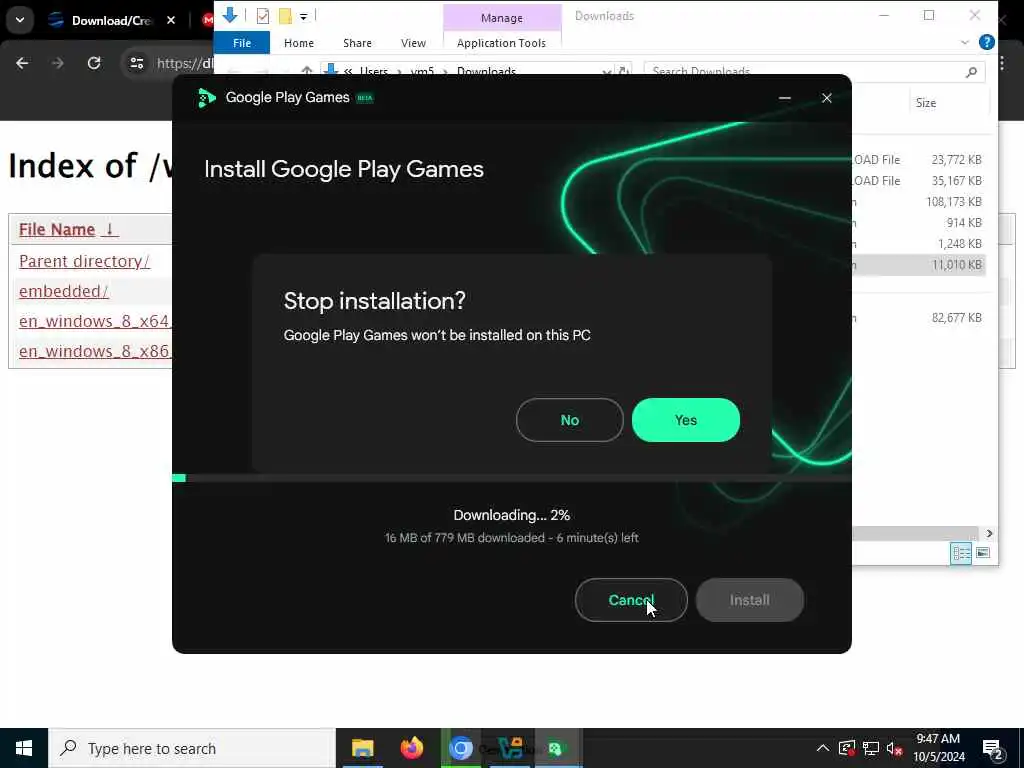Open the Google Play Games taskbar icon

coord(555,748)
